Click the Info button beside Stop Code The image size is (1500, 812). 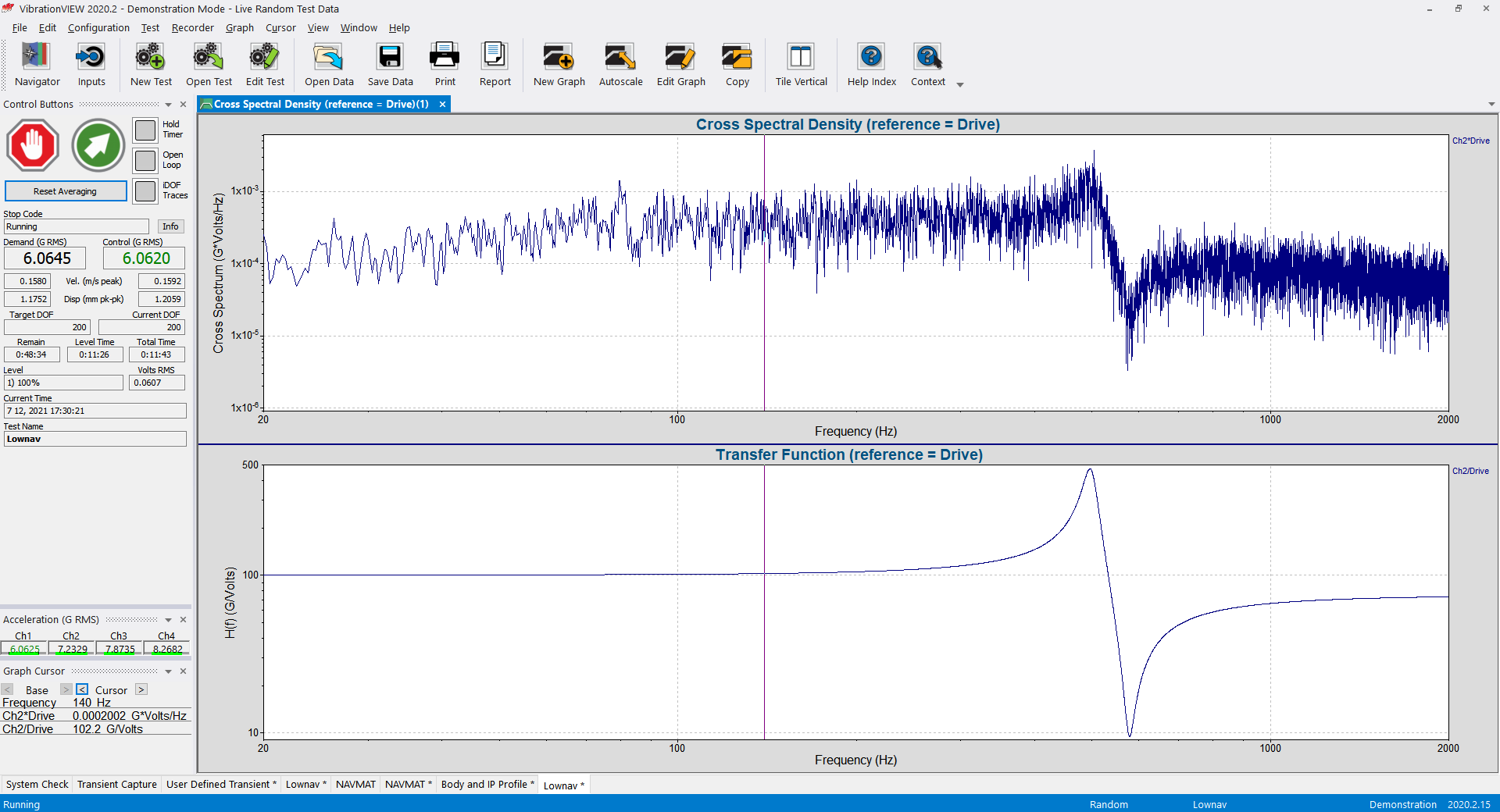tap(170, 226)
